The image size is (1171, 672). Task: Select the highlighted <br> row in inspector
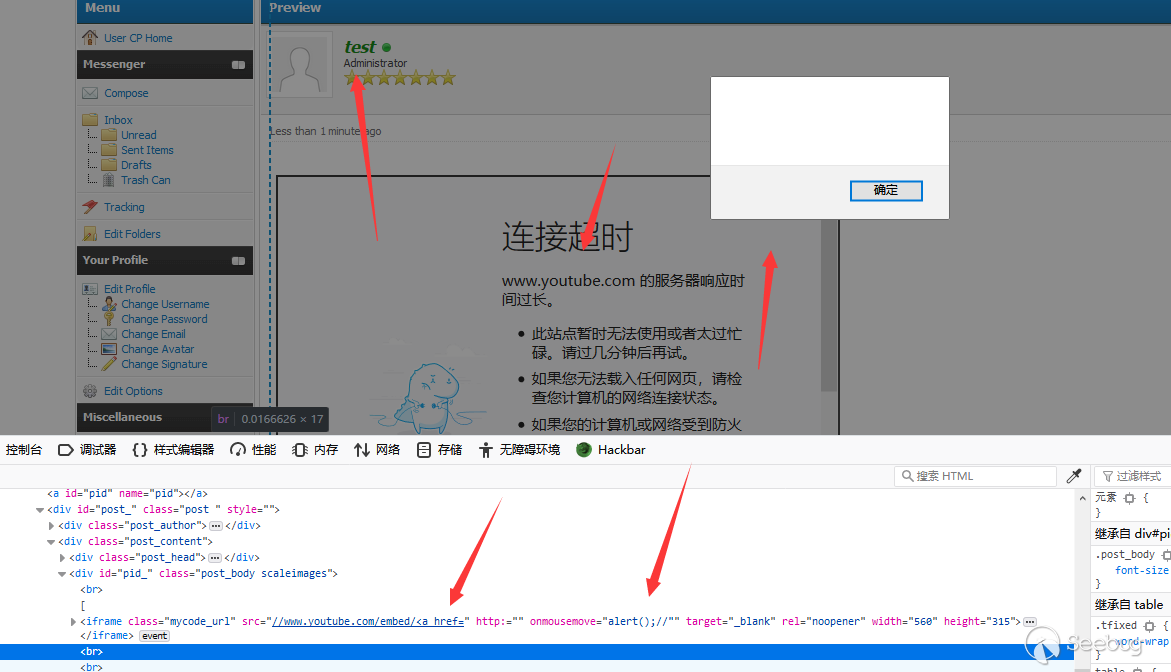(537, 652)
